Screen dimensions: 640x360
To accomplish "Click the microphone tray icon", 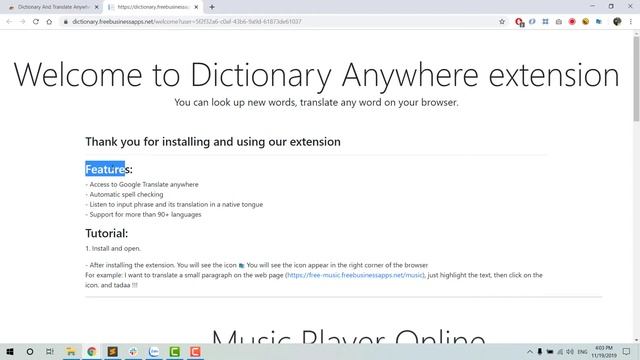I will 540,351.
